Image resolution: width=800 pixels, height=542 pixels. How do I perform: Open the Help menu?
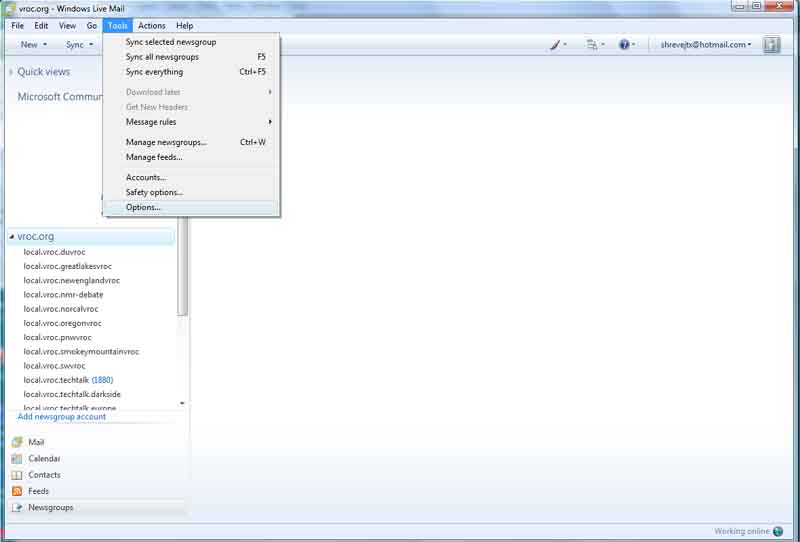pos(185,26)
